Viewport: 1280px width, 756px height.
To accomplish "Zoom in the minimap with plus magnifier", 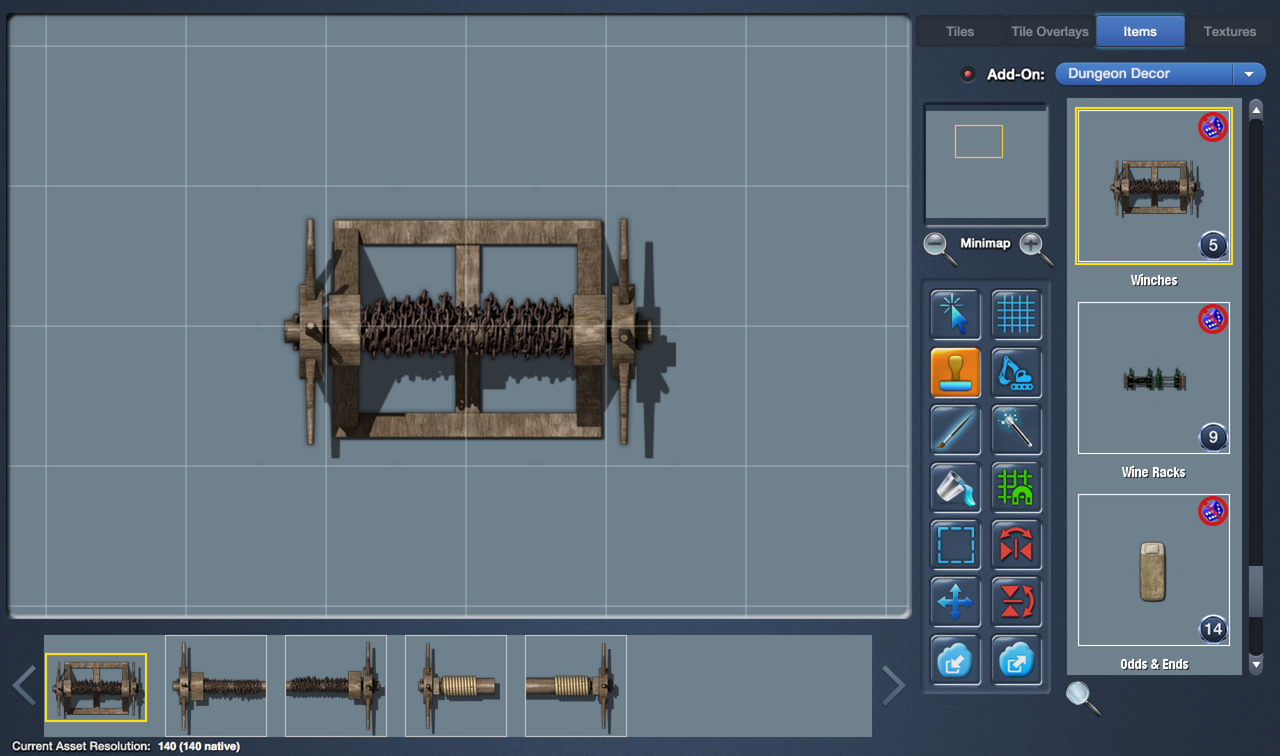I will 1036,247.
